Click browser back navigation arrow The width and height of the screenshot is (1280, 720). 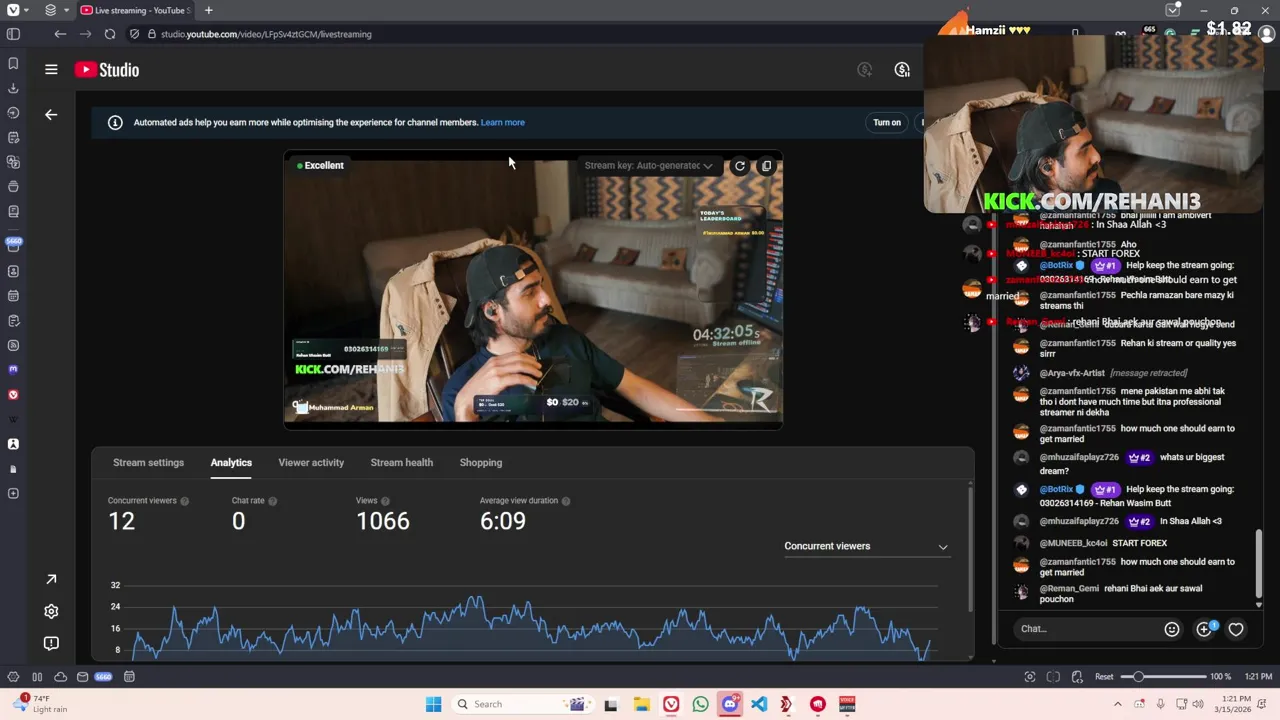tap(60, 34)
